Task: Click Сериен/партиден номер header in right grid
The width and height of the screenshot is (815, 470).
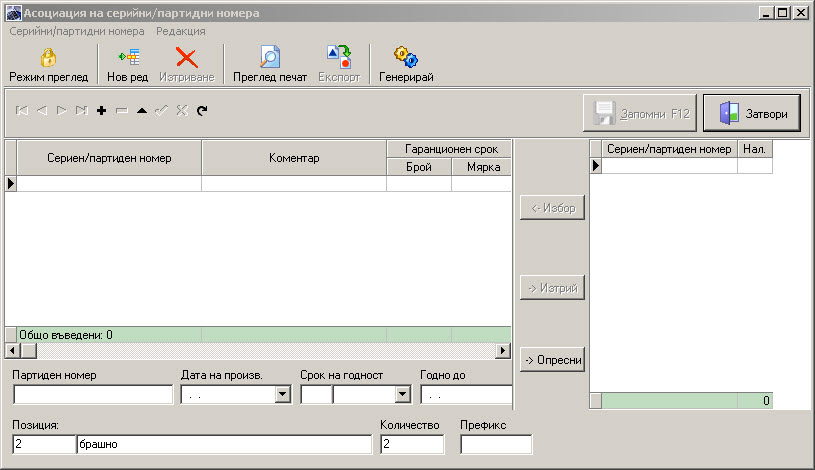Action: coord(669,149)
